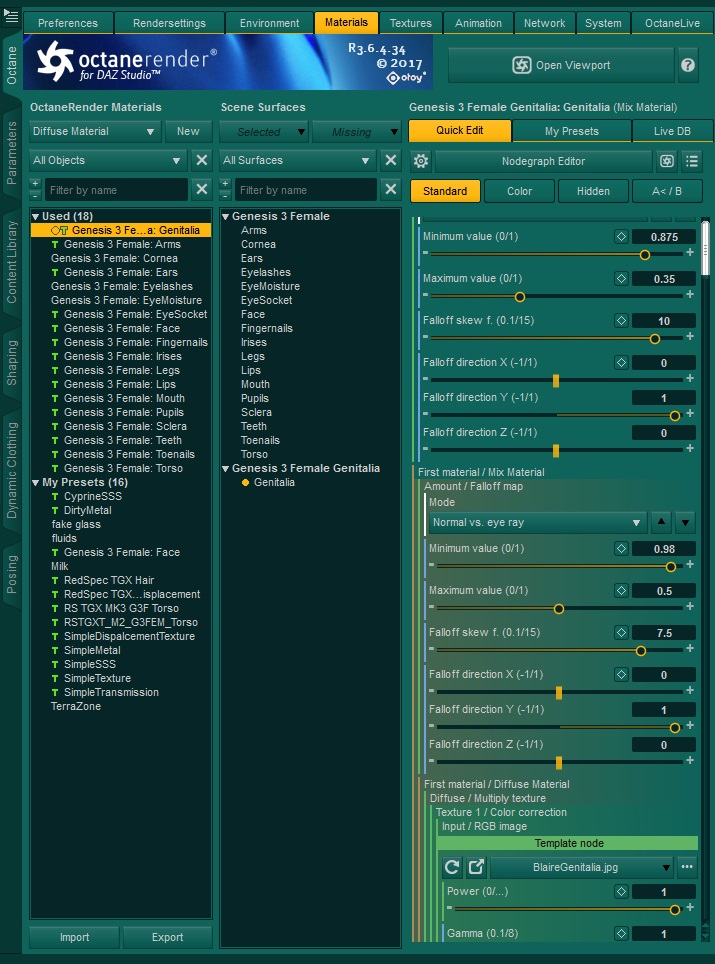
Task: Switch to the Animation tab
Action: coord(478,23)
